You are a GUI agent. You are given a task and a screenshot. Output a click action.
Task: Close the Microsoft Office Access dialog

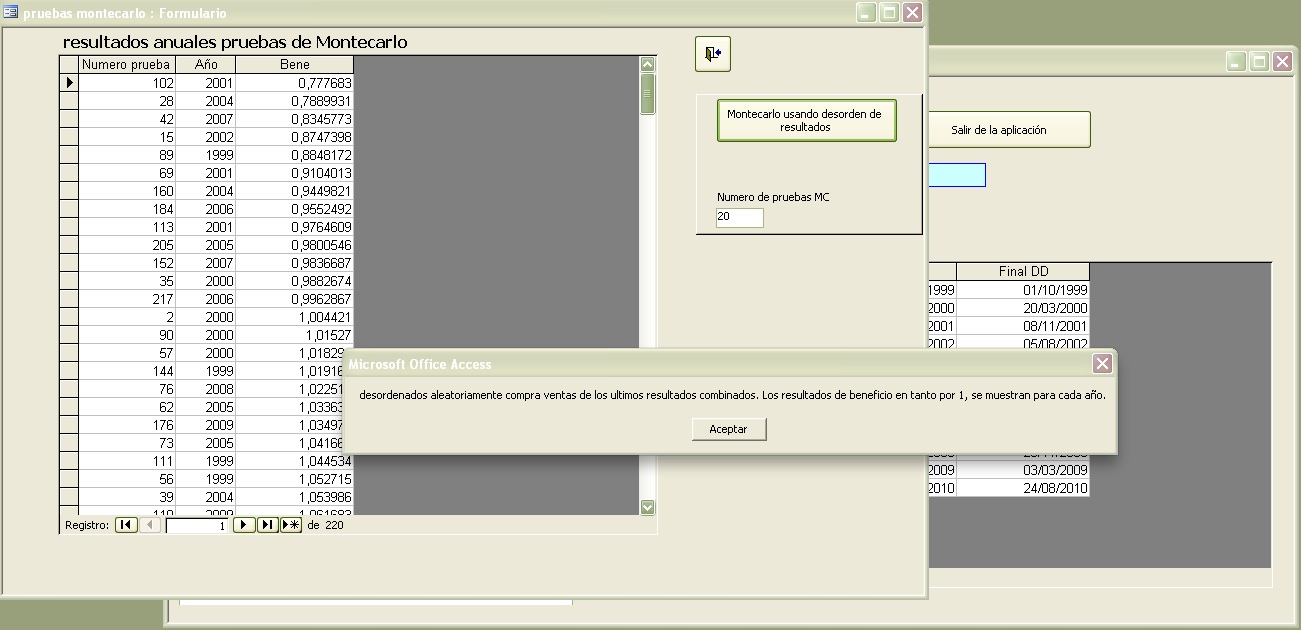click(1102, 364)
